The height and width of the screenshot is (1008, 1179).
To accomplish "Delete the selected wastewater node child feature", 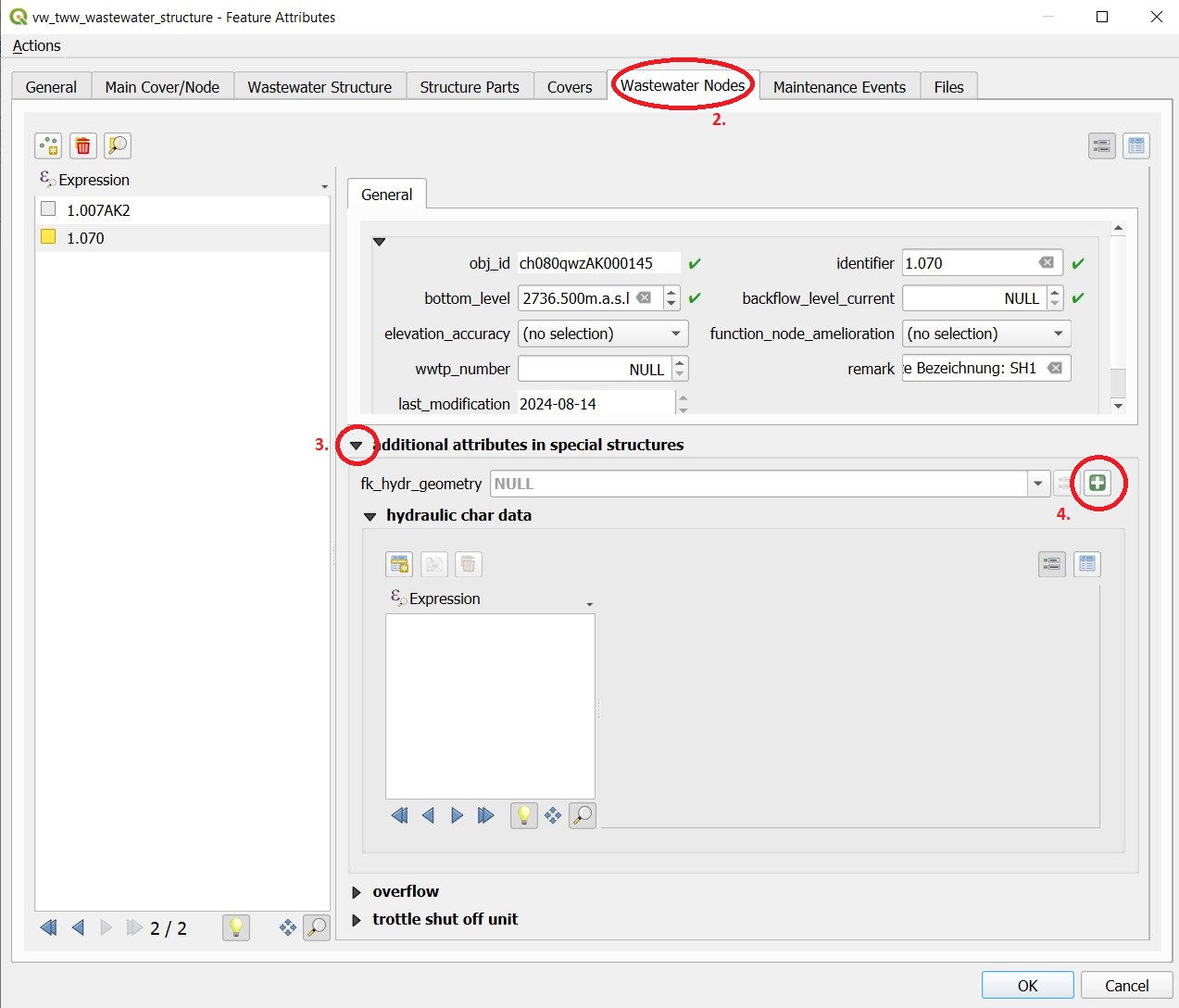I will tap(83, 145).
